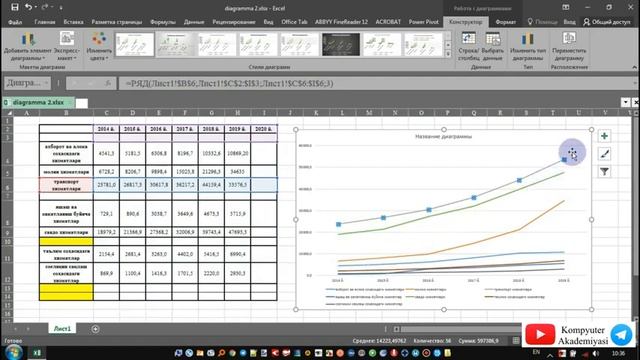Click Excel icon on the taskbar

[37, 353]
